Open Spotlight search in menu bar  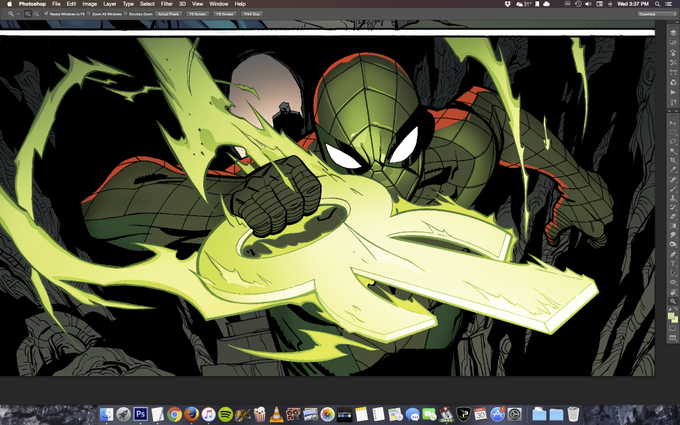pos(657,4)
